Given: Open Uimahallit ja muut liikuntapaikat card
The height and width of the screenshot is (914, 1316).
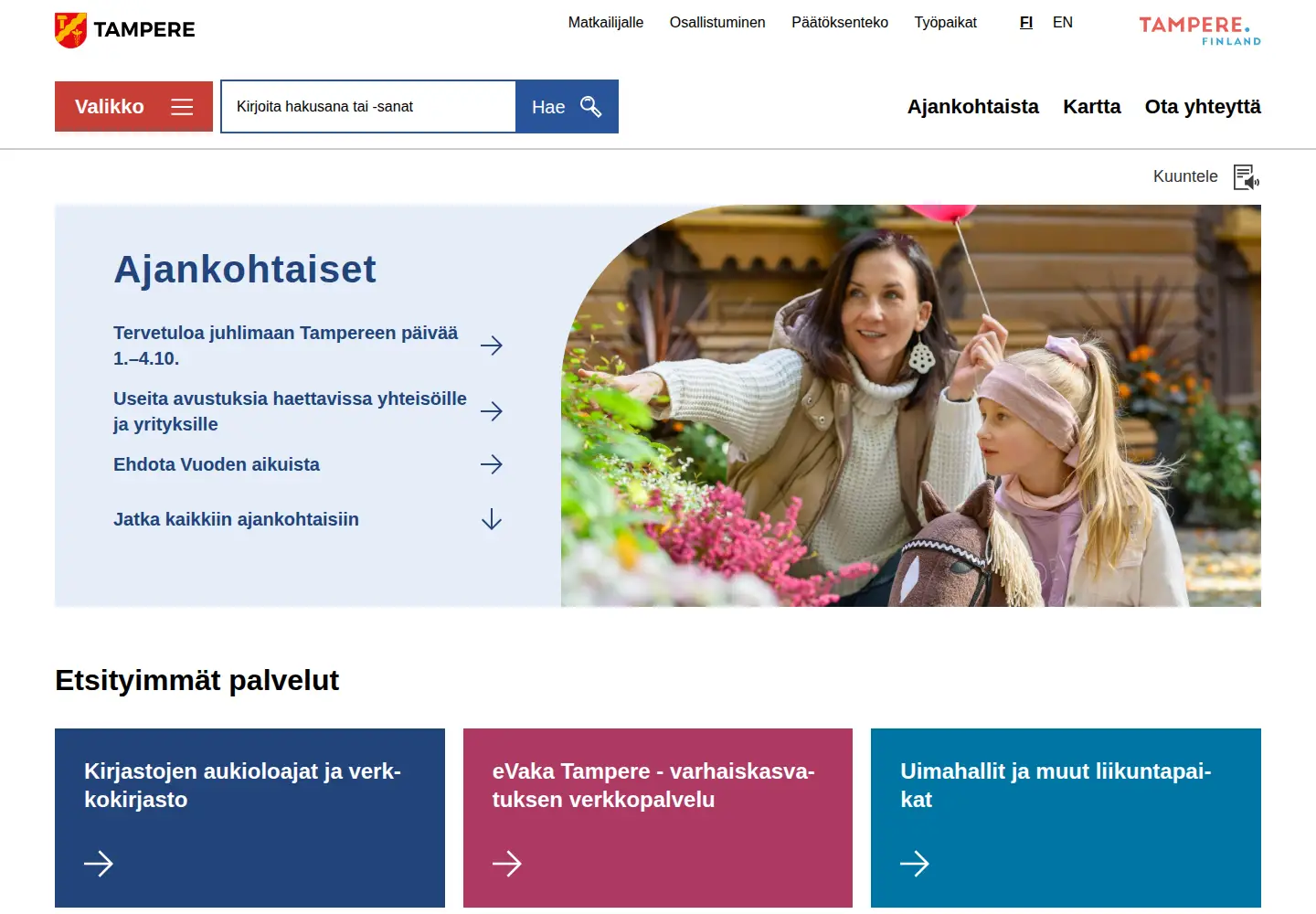Looking at the screenshot, I should [1066, 818].
